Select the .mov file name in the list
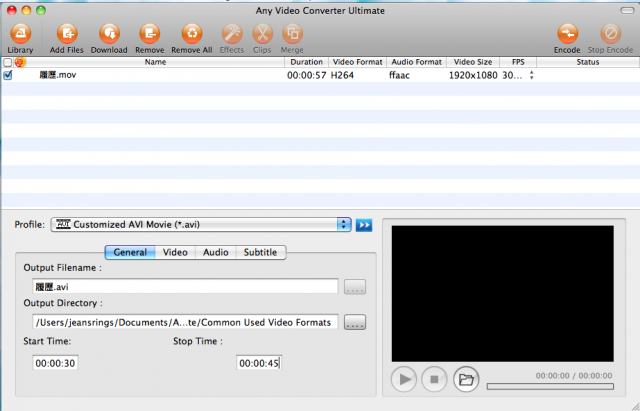The image size is (640, 411). coord(58,75)
